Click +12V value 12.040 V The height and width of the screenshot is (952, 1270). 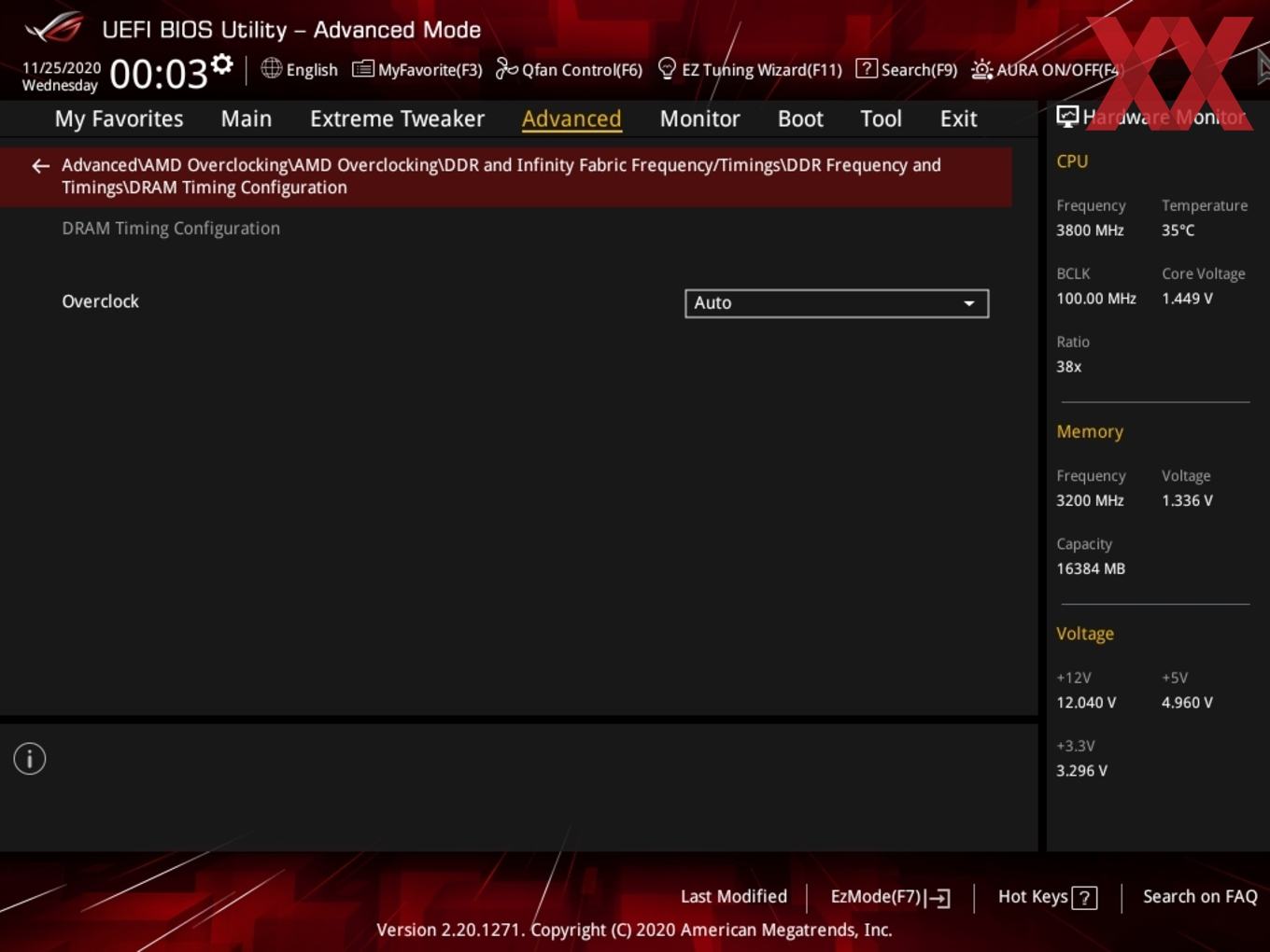(x=1086, y=703)
